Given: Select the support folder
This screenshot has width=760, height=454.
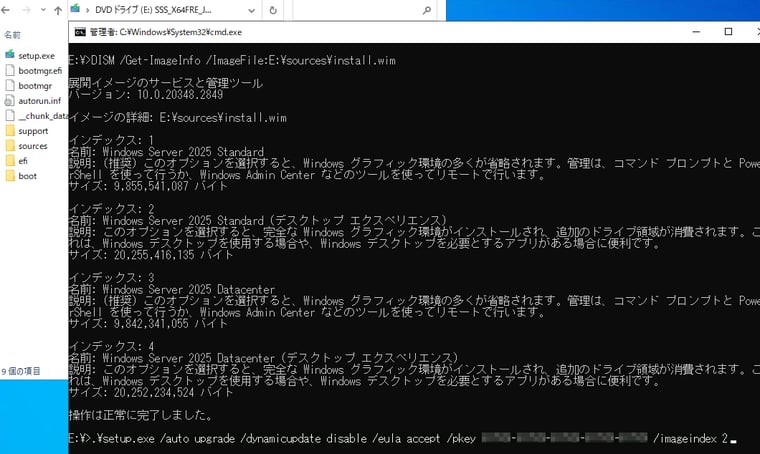Looking at the screenshot, I should pyautogui.click(x=33, y=131).
